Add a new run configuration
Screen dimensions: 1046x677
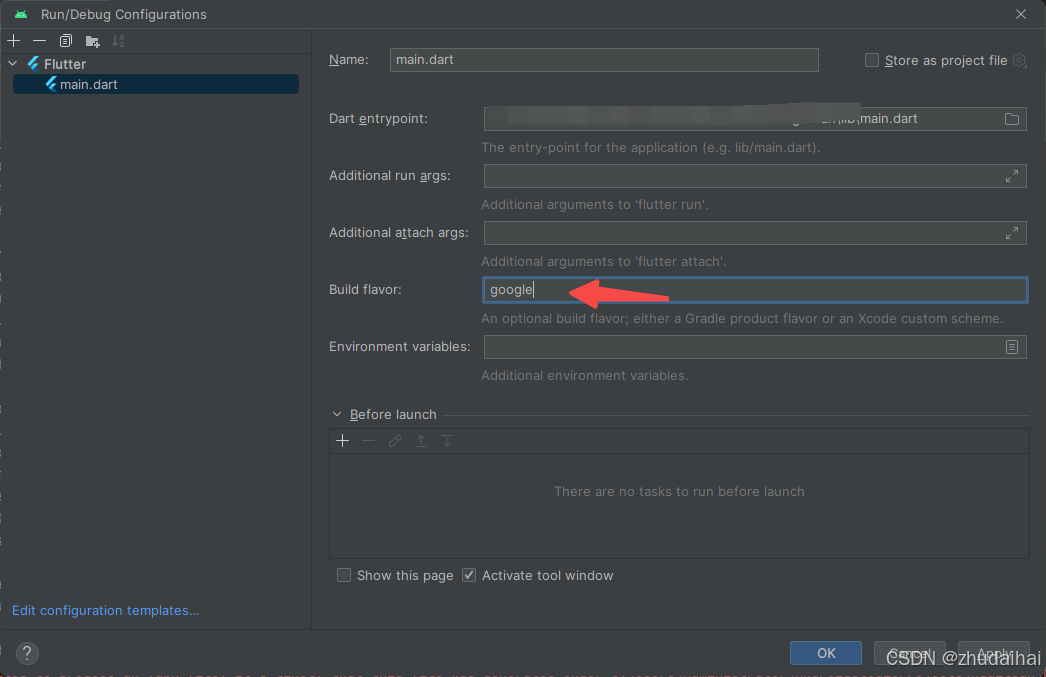click(13, 40)
